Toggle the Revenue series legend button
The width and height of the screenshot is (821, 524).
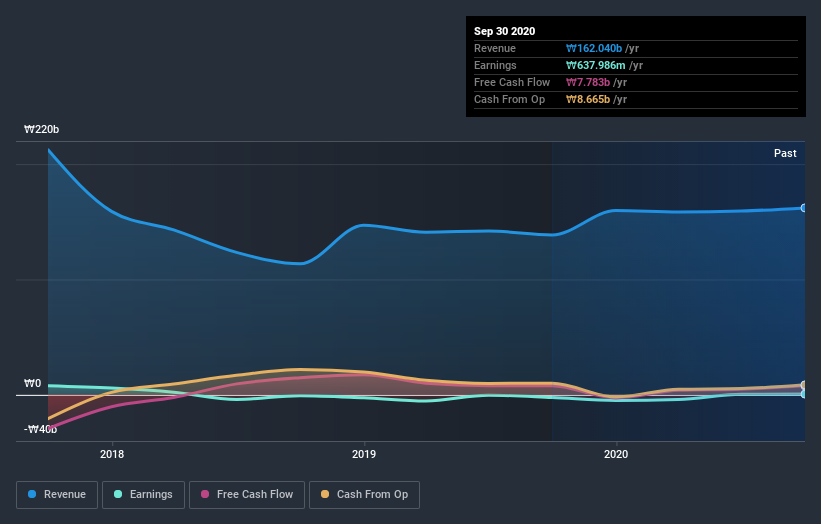pyautogui.click(x=57, y=495)
